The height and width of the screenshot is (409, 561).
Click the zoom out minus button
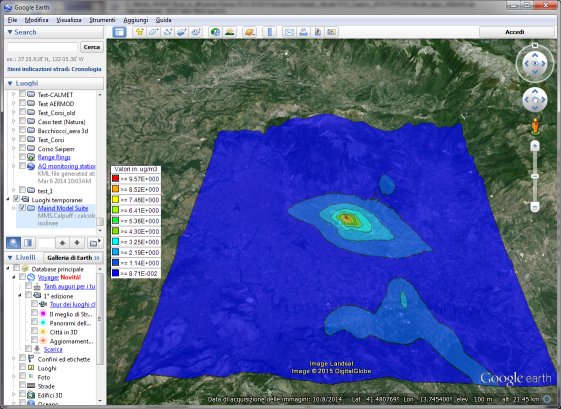(535, 206)
